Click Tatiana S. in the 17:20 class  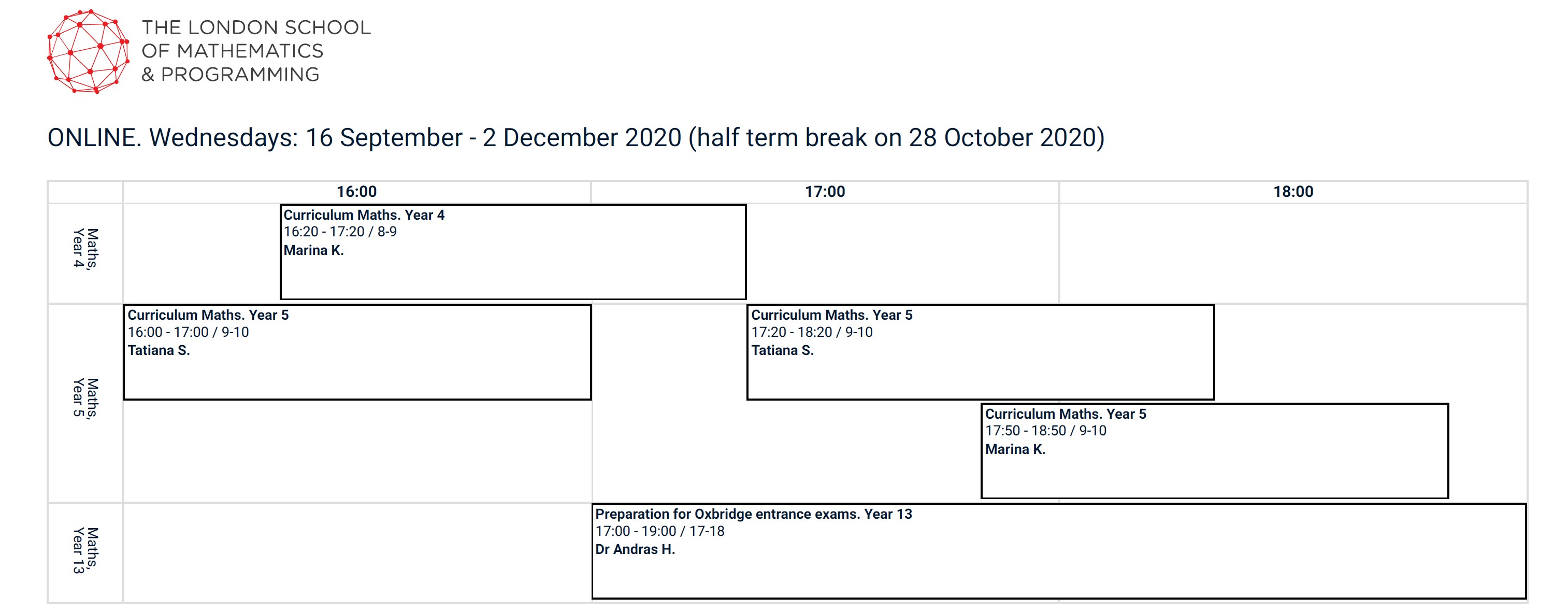[782, 350]
